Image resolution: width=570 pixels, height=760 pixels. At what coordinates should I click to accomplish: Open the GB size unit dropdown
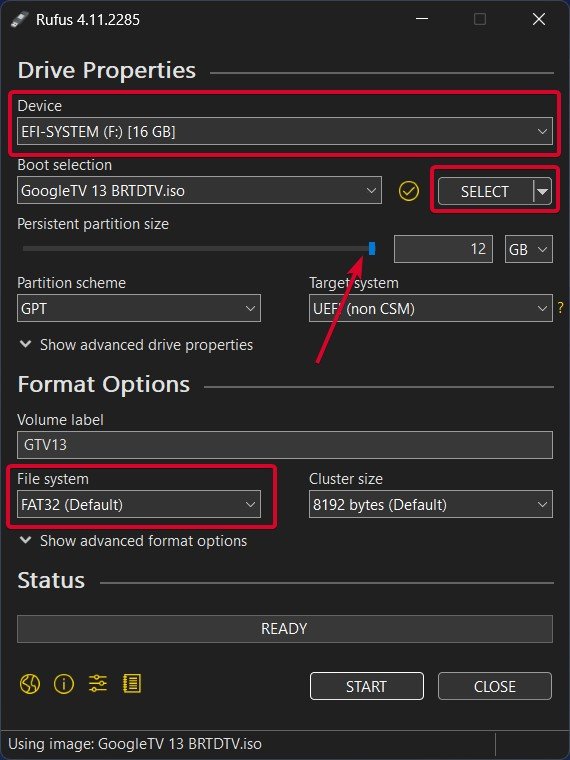528,249
